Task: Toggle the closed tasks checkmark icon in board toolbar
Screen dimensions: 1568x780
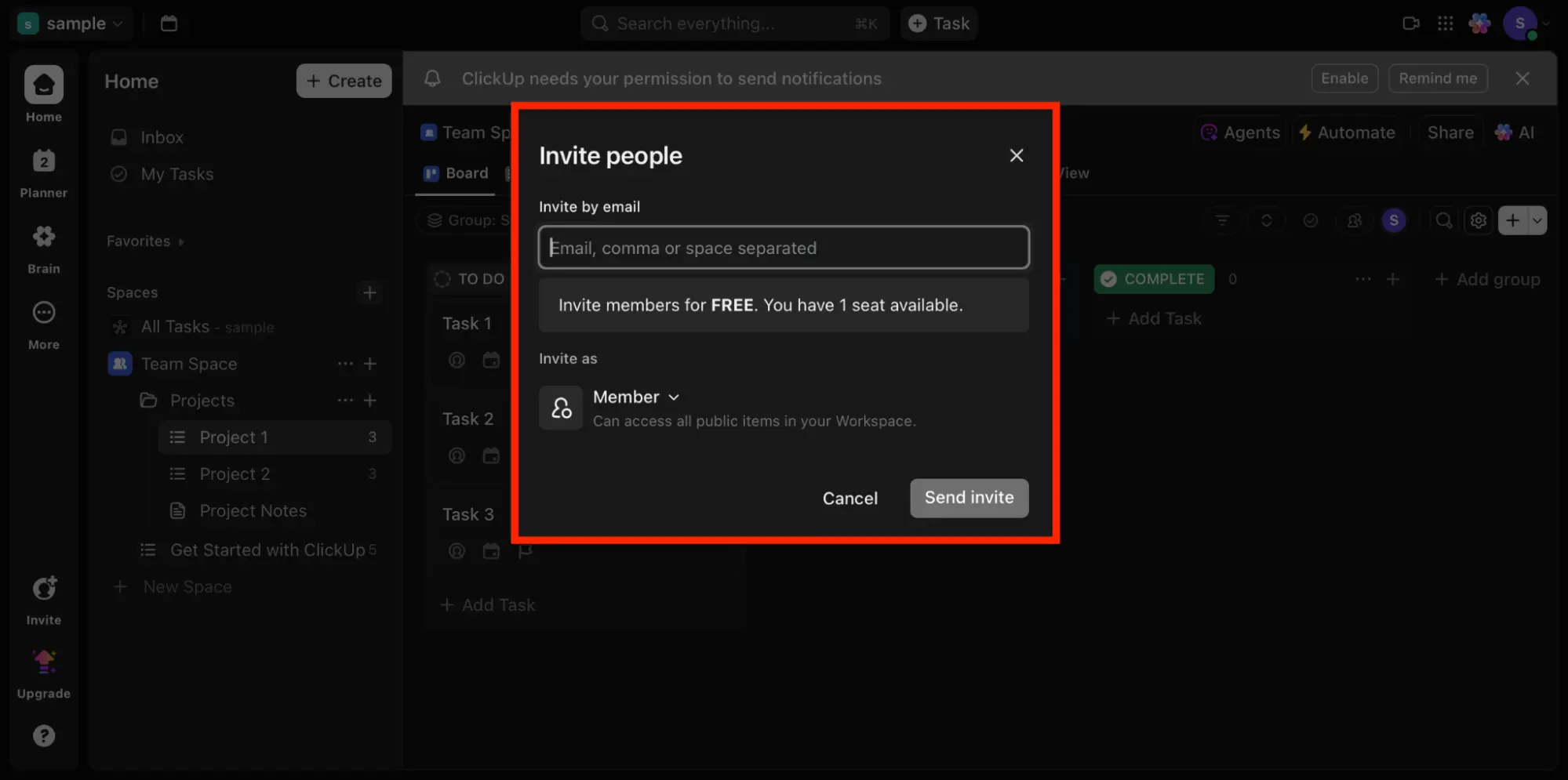Action: pos(1311,220)
